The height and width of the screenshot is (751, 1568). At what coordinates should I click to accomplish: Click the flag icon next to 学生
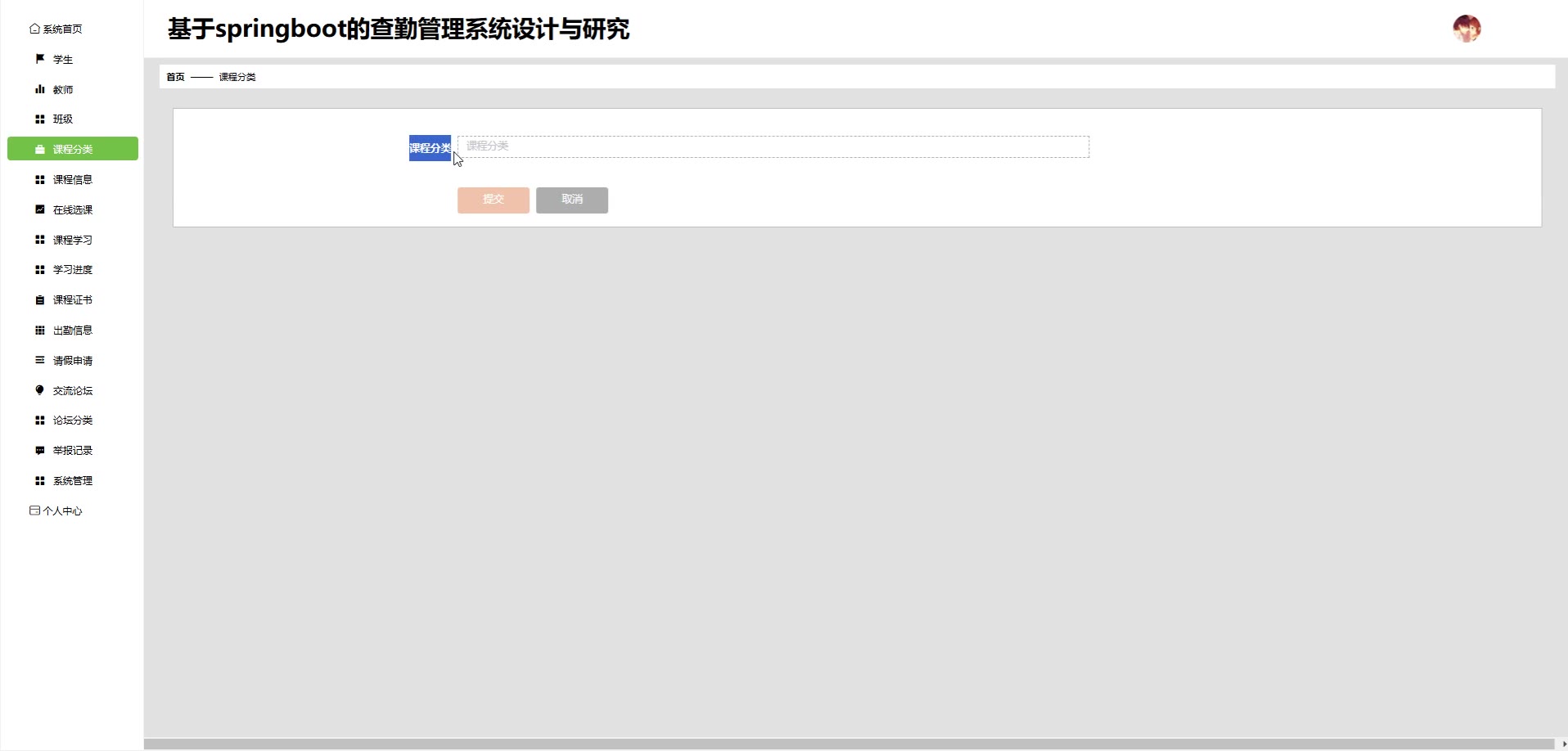(x=40, y=59)
